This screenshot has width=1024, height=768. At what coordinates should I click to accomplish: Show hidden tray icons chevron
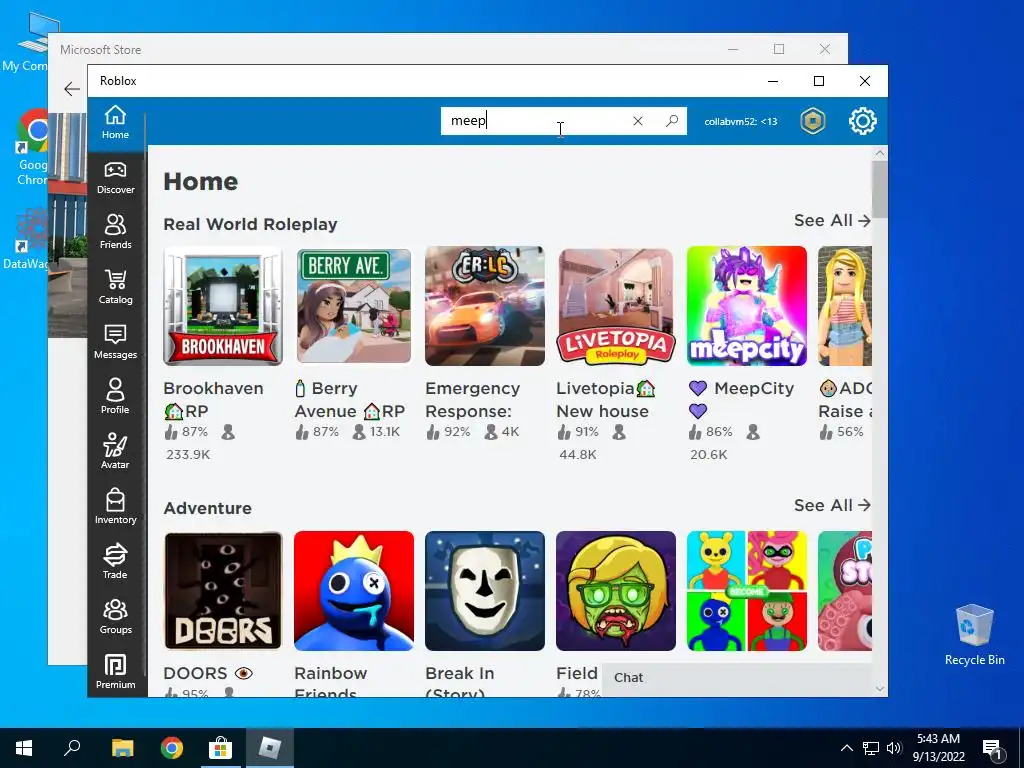846,748
